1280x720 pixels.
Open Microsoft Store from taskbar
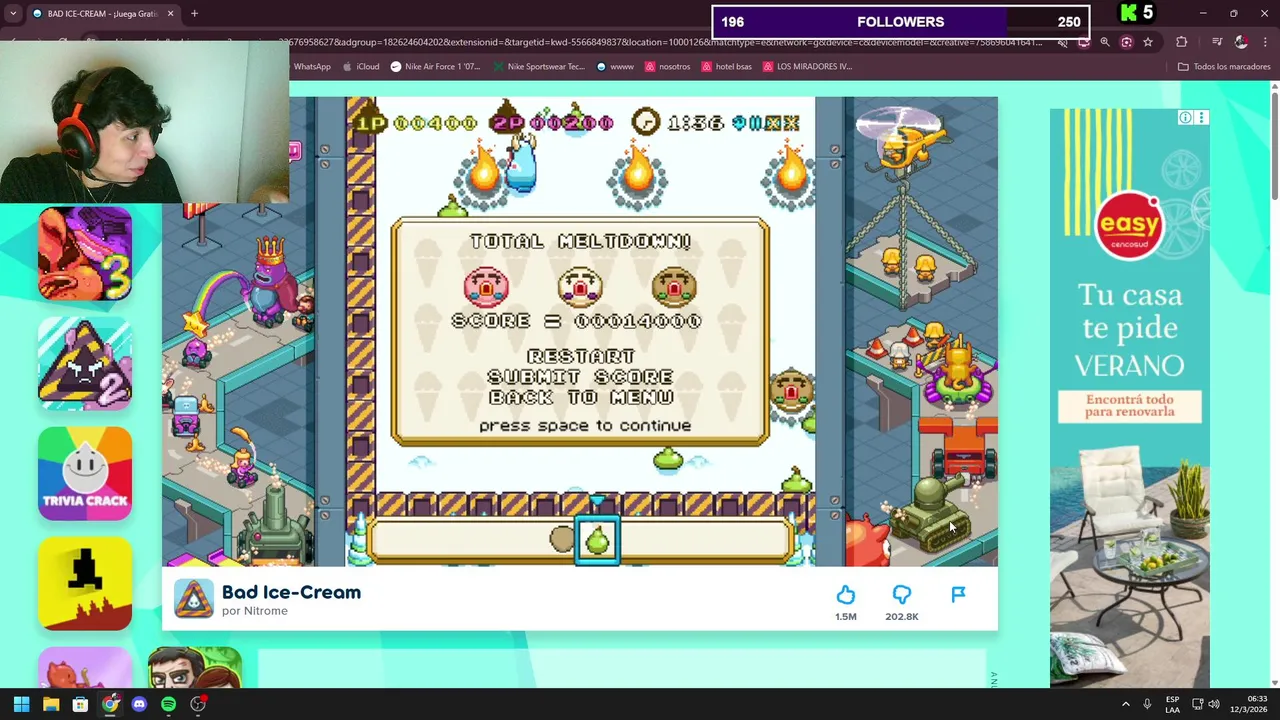pos(80,704)
